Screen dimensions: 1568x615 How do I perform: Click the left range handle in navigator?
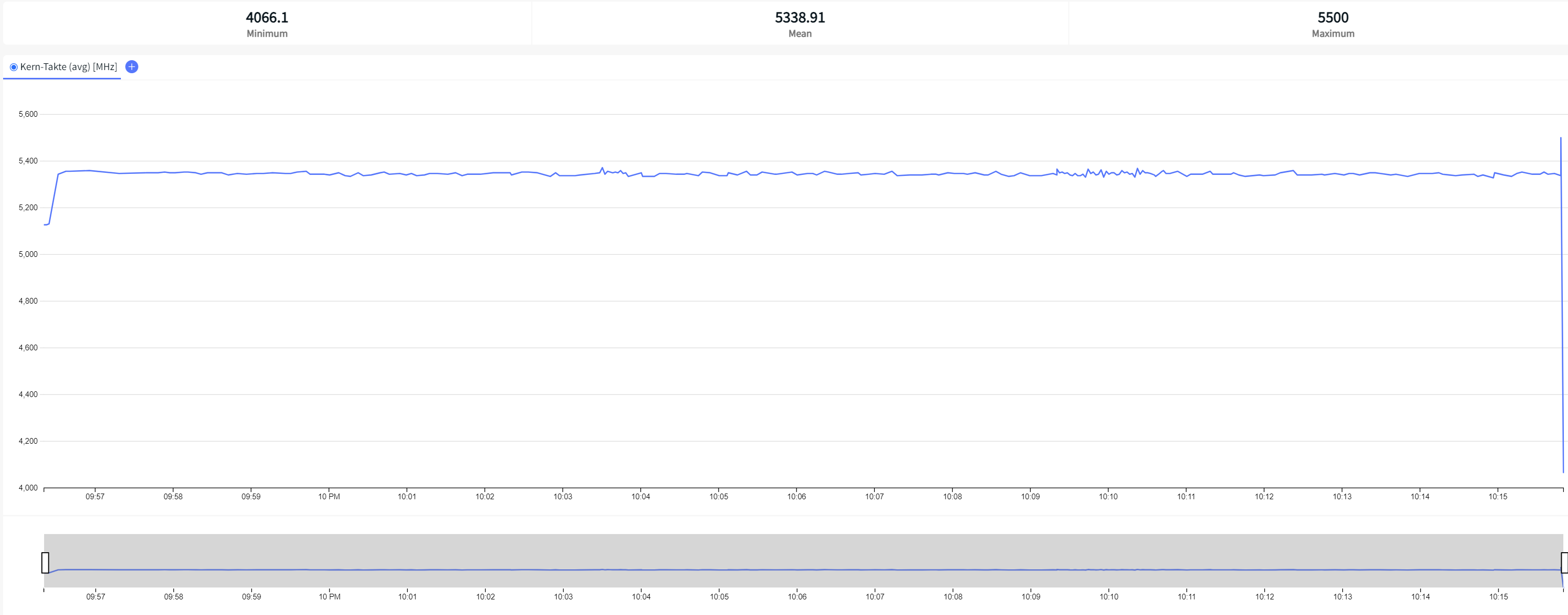click(45, 562)
